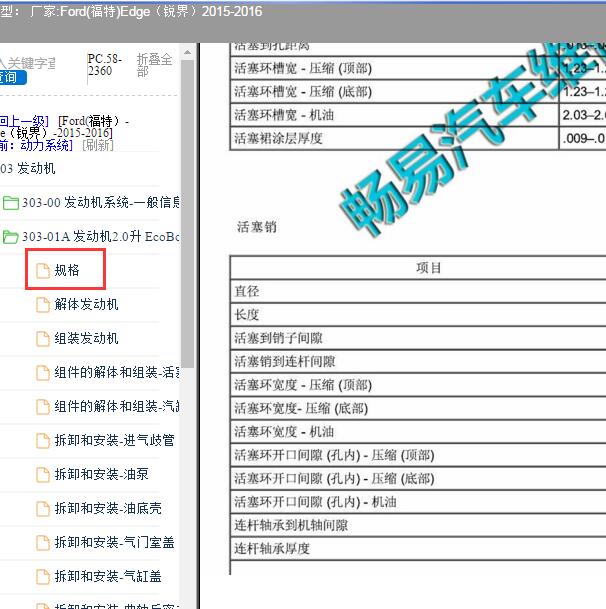Click folder icon of 303-00 发动机系统

[10, 203]
